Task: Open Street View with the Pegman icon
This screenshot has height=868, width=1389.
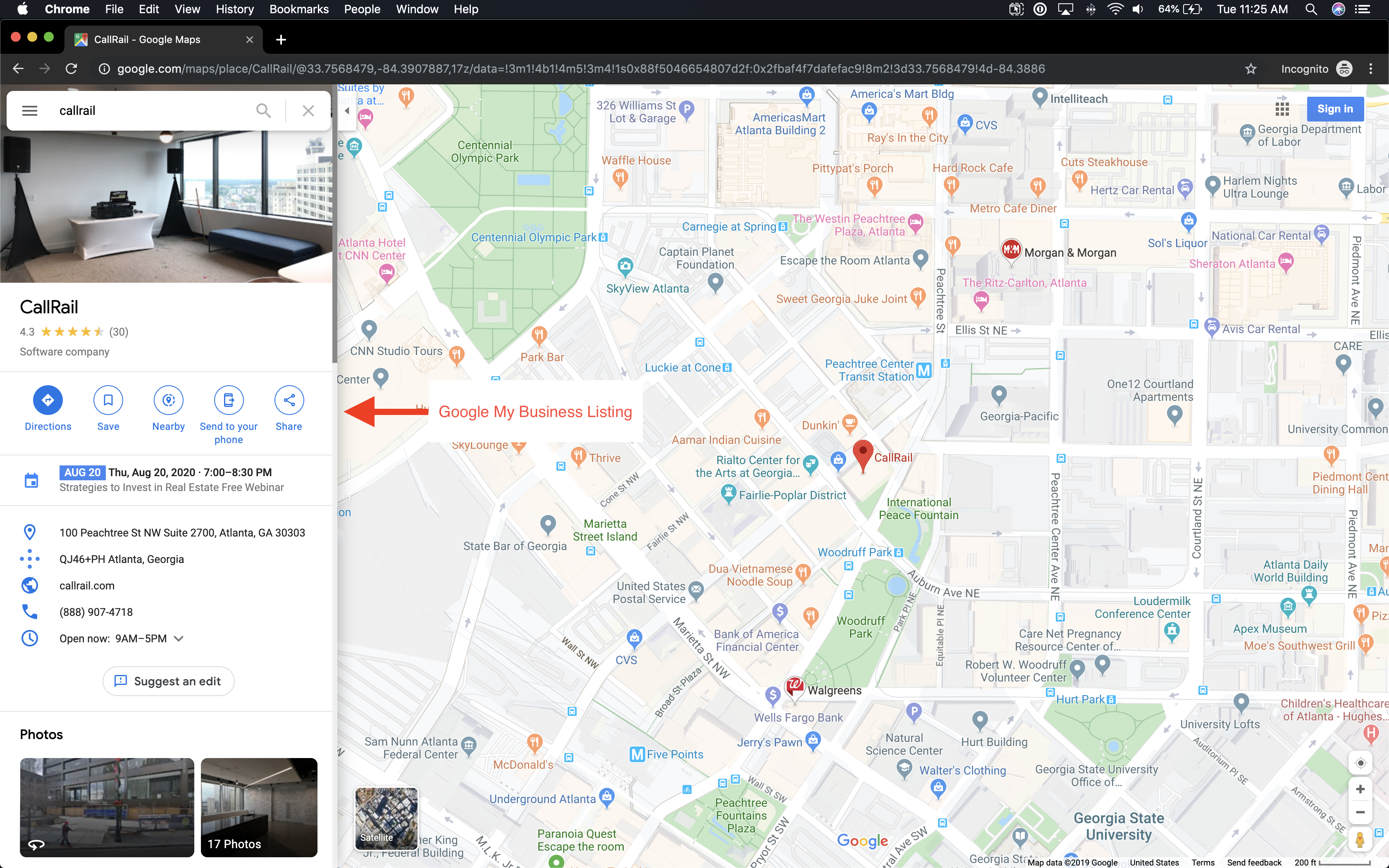Action: [x=1360, y=840]
